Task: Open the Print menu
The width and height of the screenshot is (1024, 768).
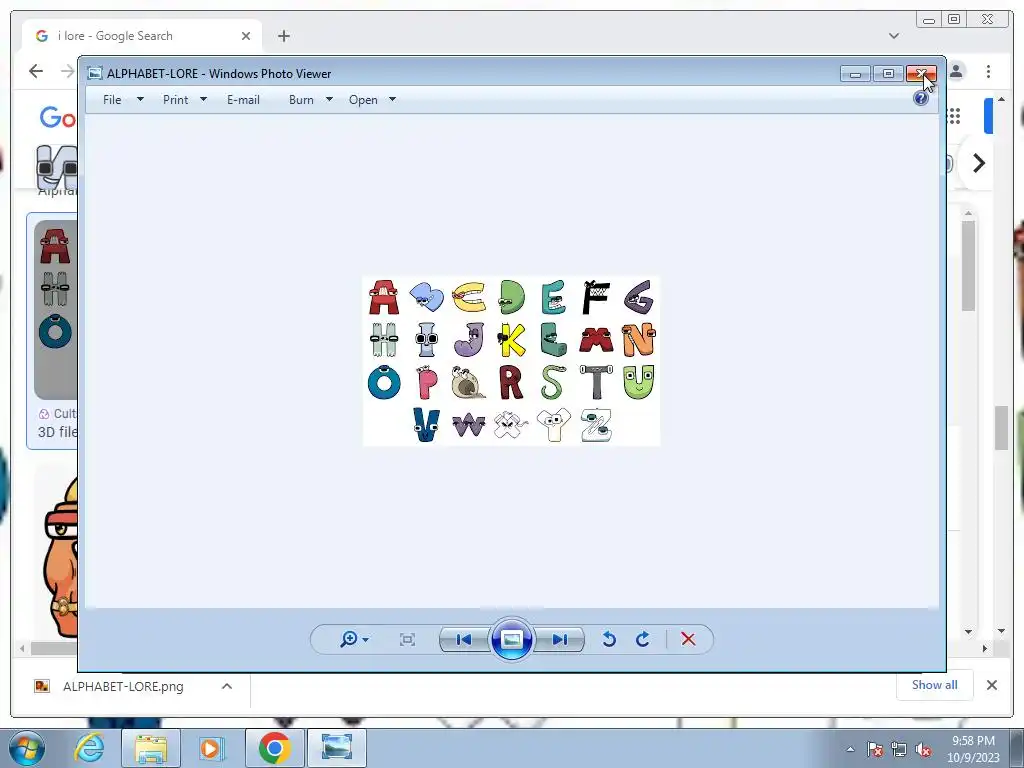Action: click(x=175, y=100)
